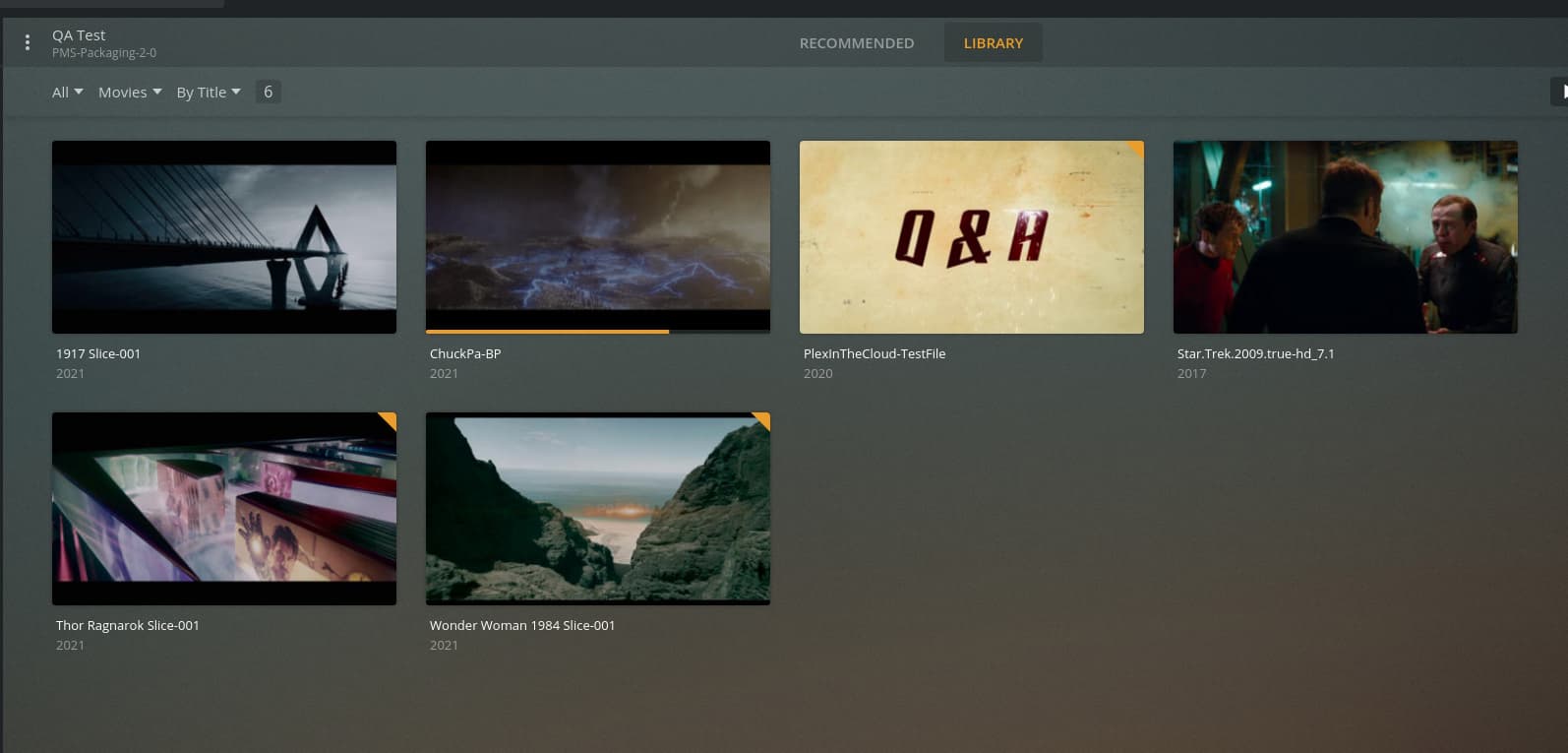1568x753 pixels.
Task: Click the year 2021 under ChuckPa-BP
Action: (444, 374)
